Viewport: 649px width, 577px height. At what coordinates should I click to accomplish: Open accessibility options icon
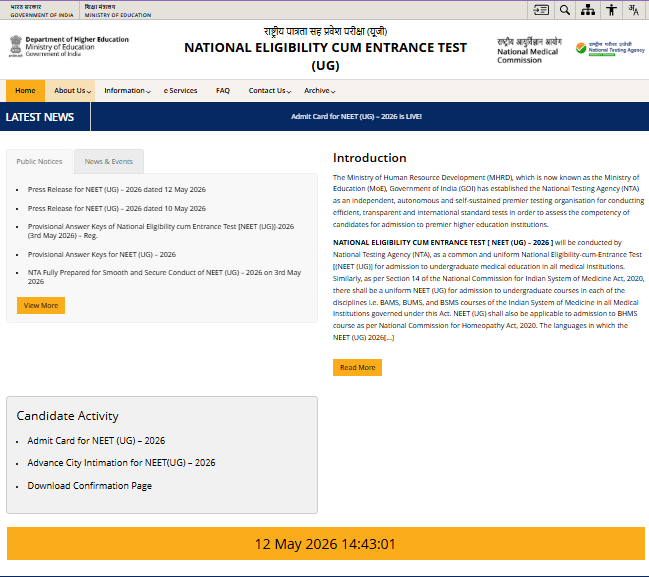[611, 10]
